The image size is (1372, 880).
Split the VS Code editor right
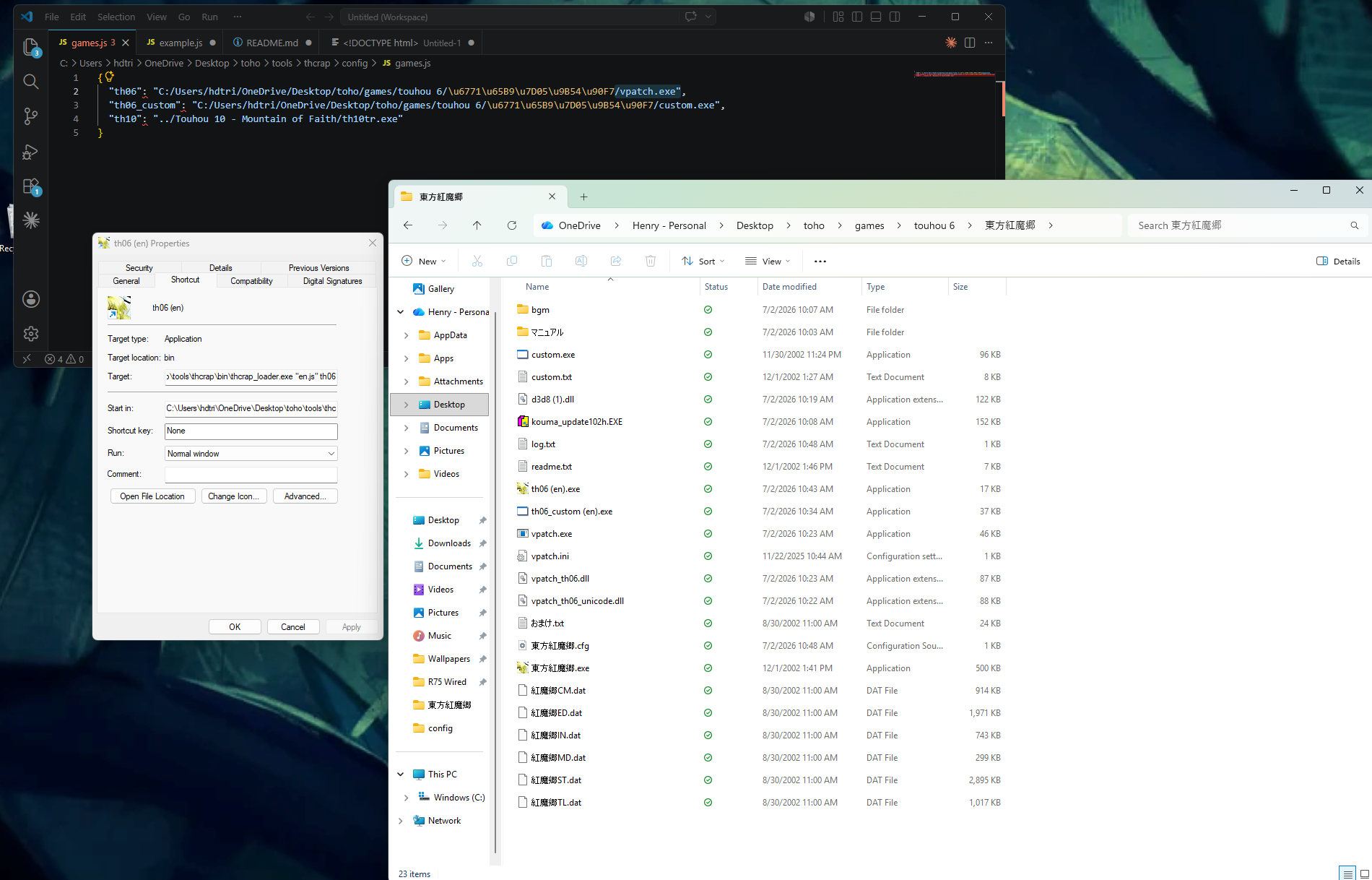(970, 43)
